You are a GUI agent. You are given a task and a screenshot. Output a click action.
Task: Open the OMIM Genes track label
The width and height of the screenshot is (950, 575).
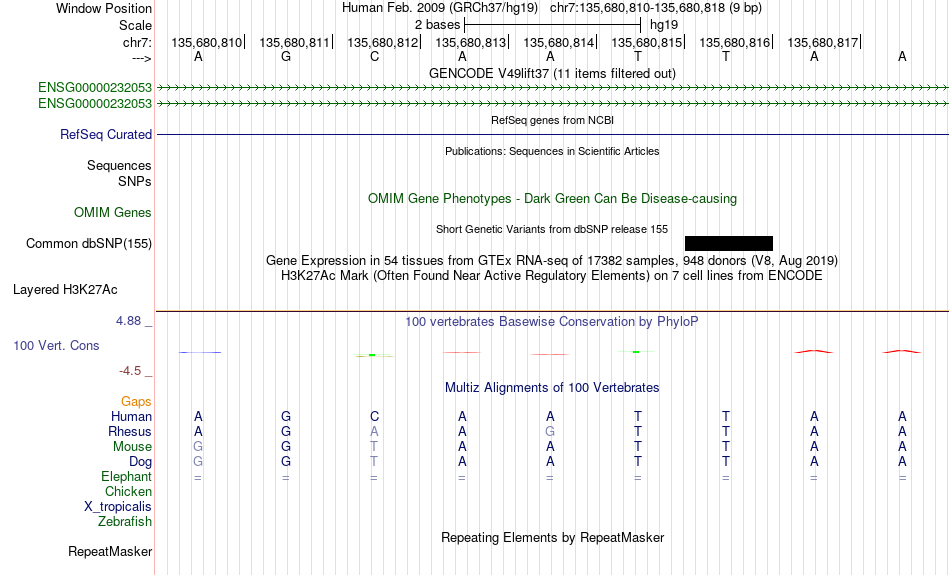113,213
